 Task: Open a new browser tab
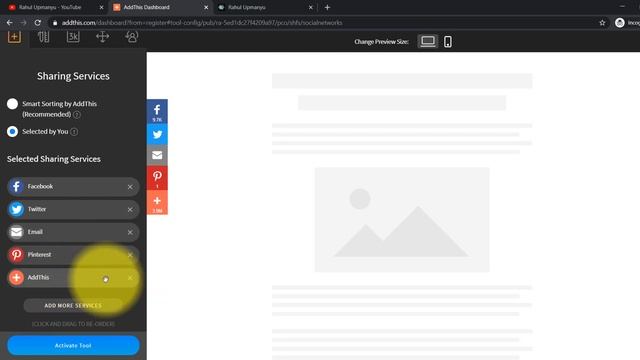coord(327,7)
